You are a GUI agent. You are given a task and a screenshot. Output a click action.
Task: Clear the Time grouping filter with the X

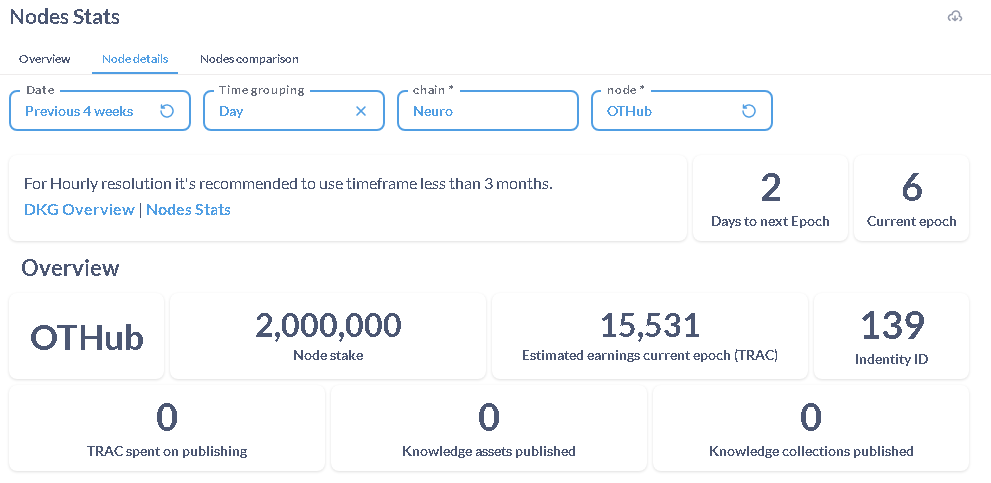click(x=361, y=111)
